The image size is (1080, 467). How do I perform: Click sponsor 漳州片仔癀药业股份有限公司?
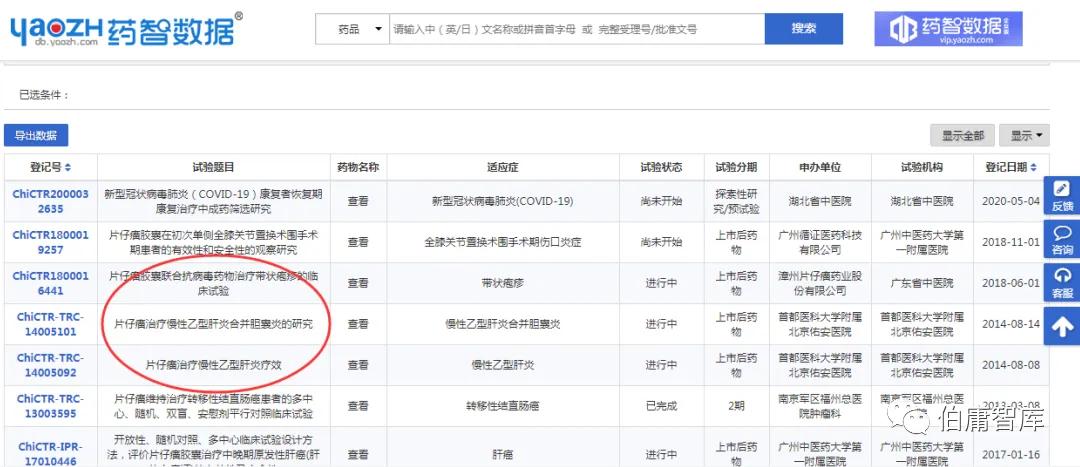[820, 283]
